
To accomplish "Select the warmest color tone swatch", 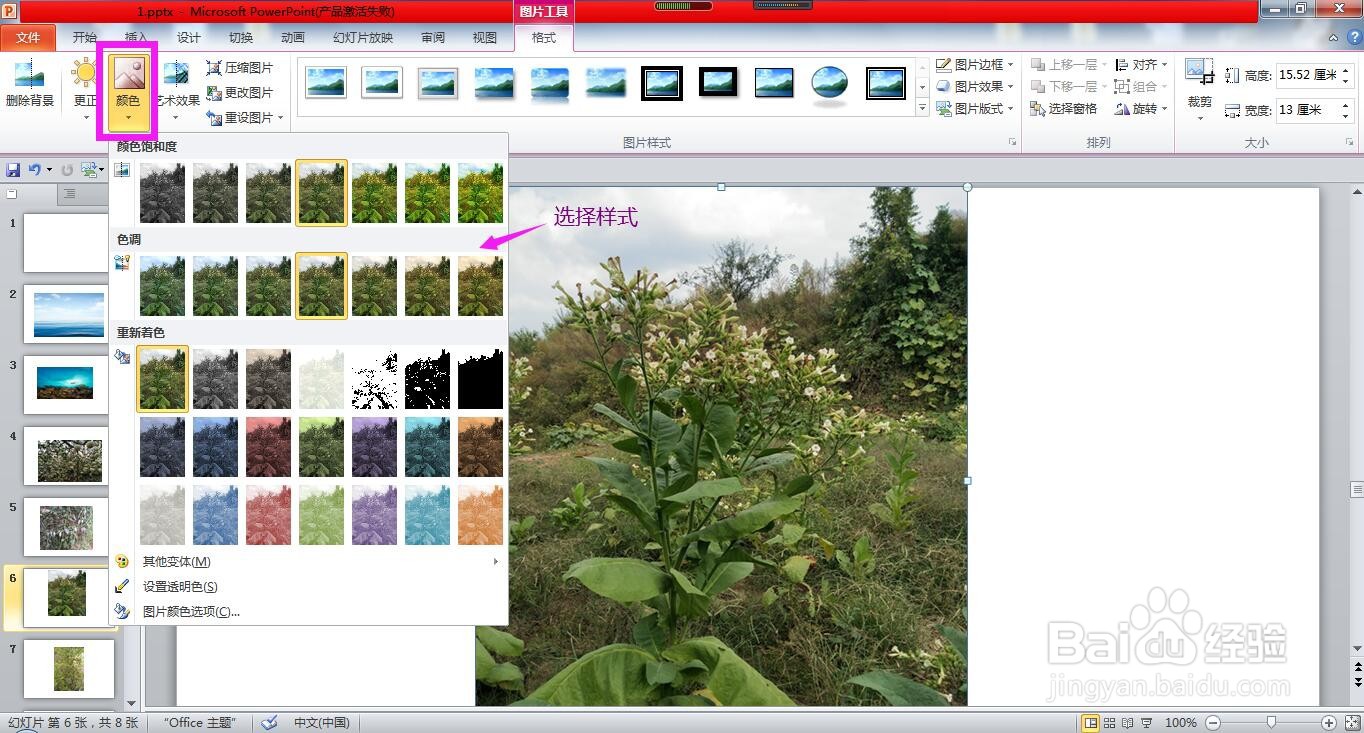I will 481,286.
